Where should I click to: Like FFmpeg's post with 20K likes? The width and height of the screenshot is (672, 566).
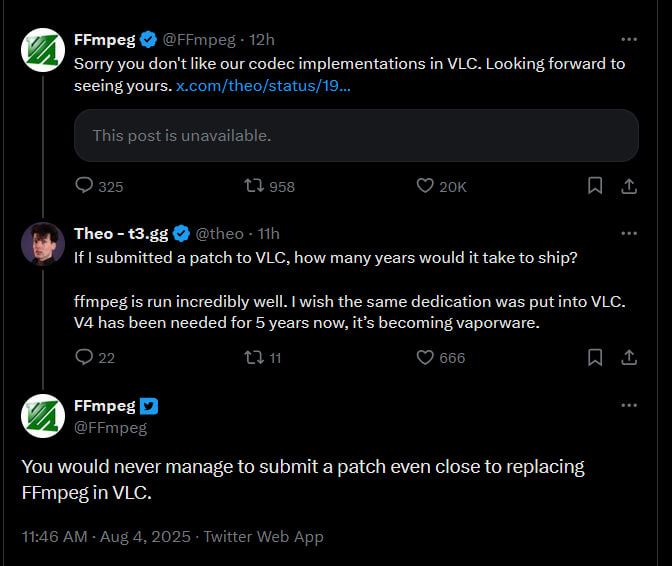tap(425, 186)
